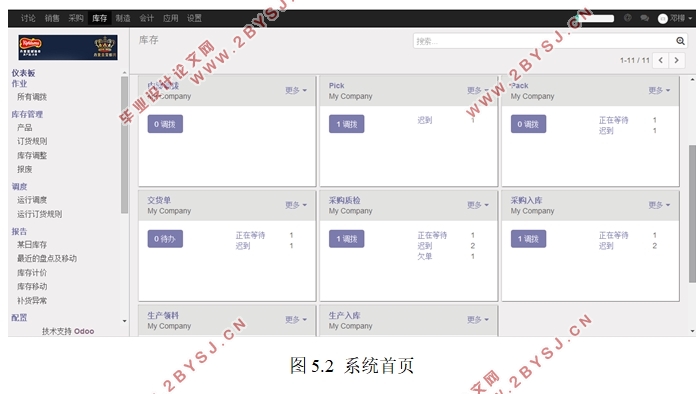Click the 1 调拨 button in Pick card

click(346, 124)
